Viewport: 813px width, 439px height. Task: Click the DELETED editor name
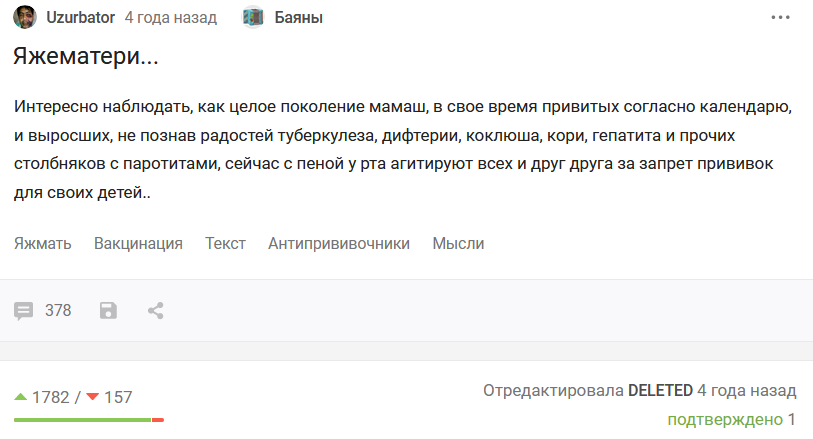point(660,390)
